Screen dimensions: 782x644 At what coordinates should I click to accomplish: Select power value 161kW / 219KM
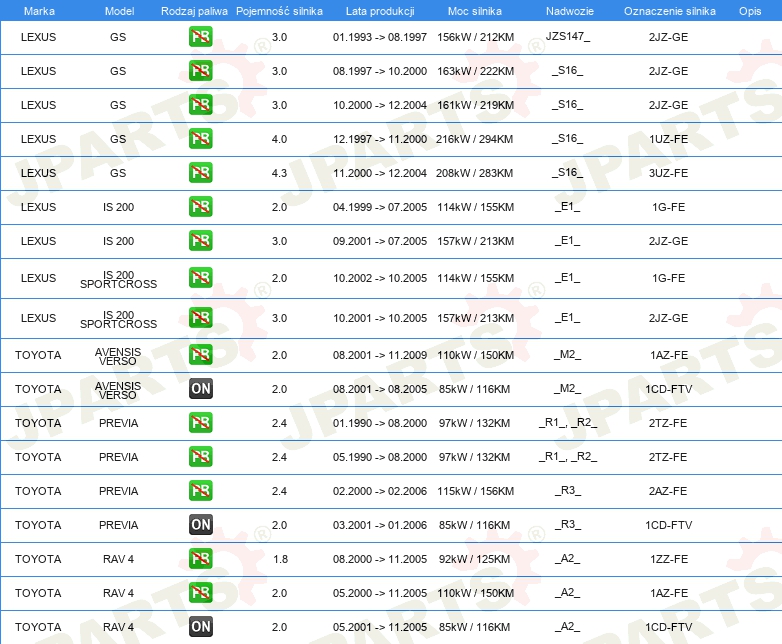coord(475,105)
